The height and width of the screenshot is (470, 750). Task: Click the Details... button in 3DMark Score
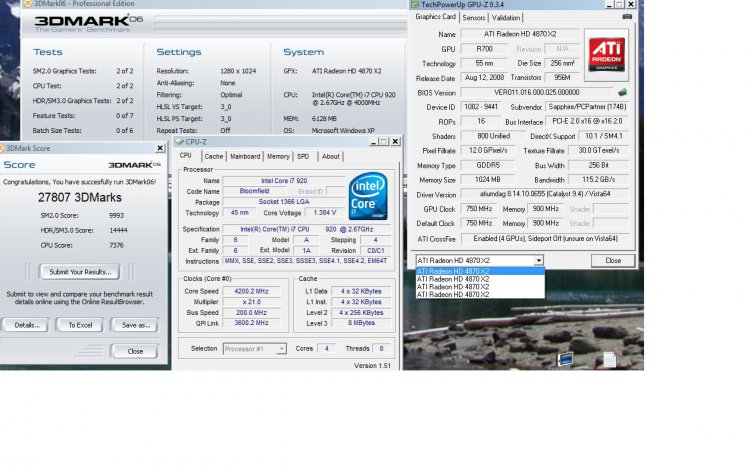pos(26,325)
